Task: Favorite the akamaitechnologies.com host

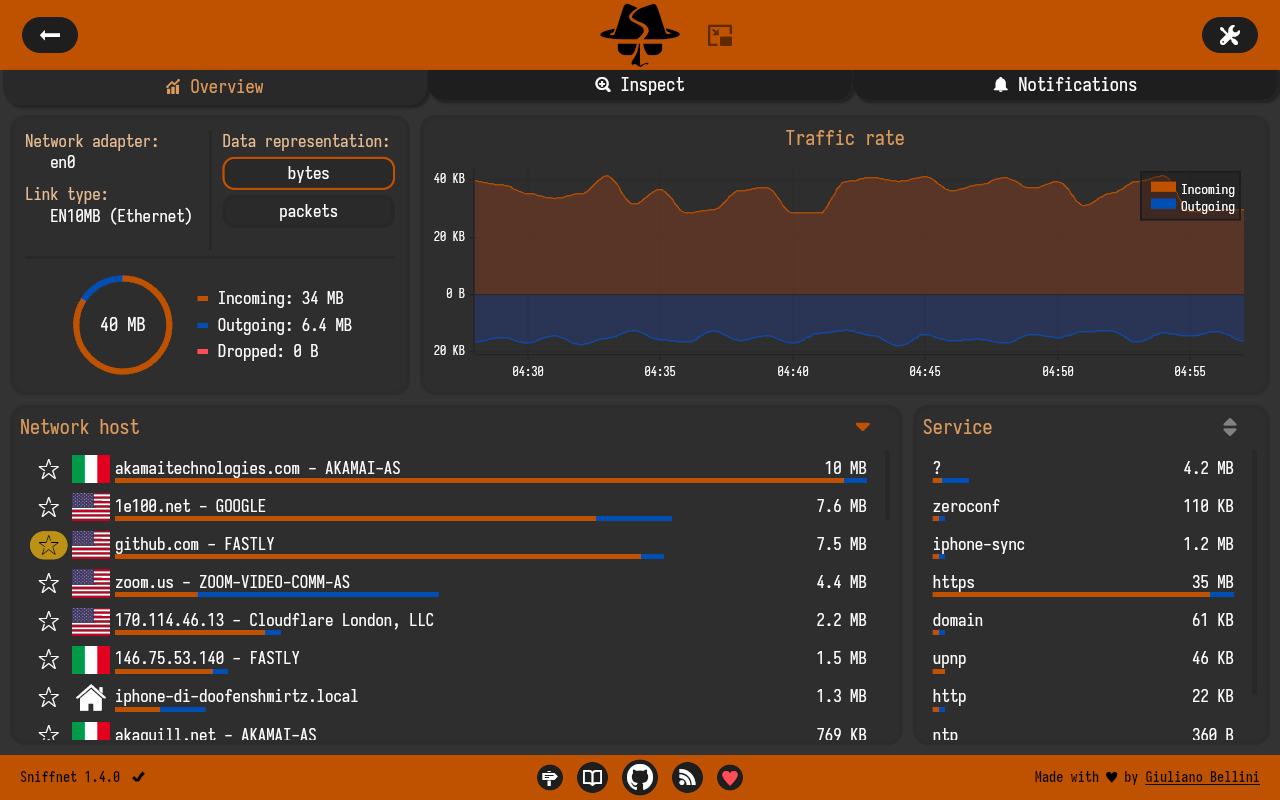Action: coord(48,469)
